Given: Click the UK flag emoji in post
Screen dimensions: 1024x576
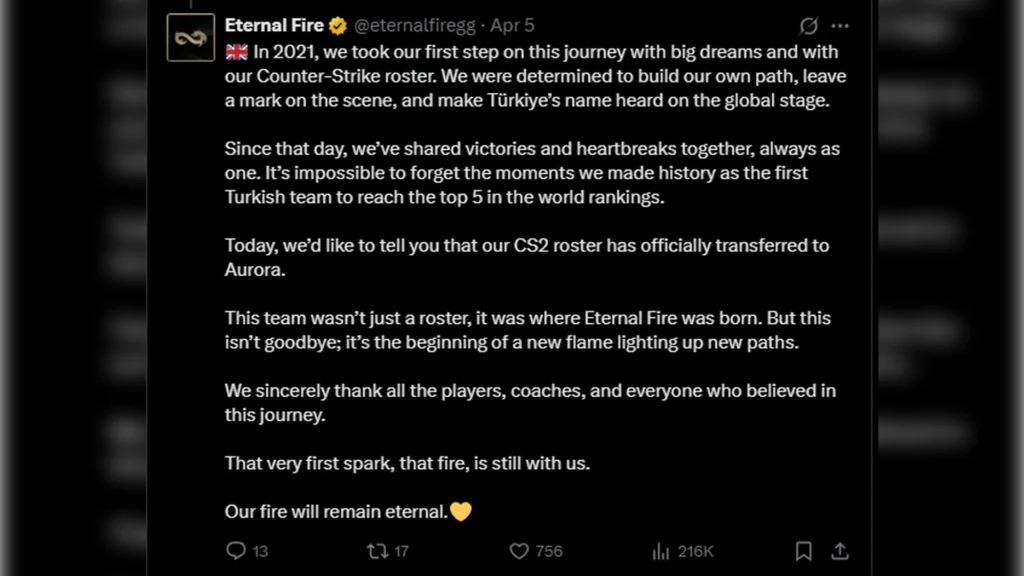Looking at the screenshot, I should point(236,52).
